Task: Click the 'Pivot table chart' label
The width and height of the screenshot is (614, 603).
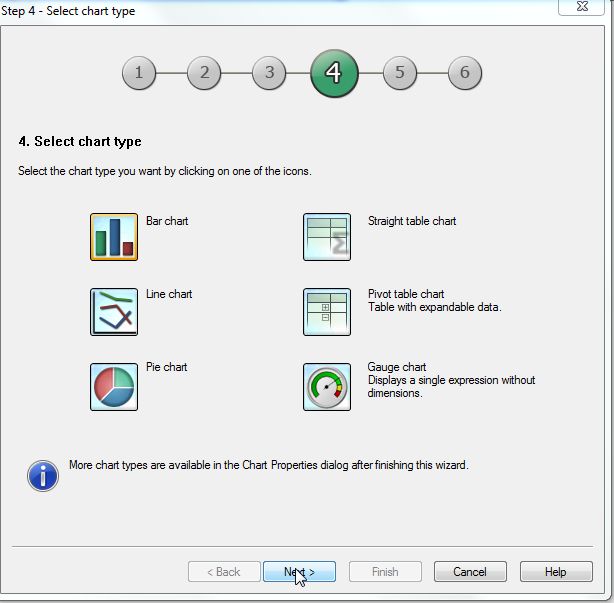Action: (x=406, y=294)
